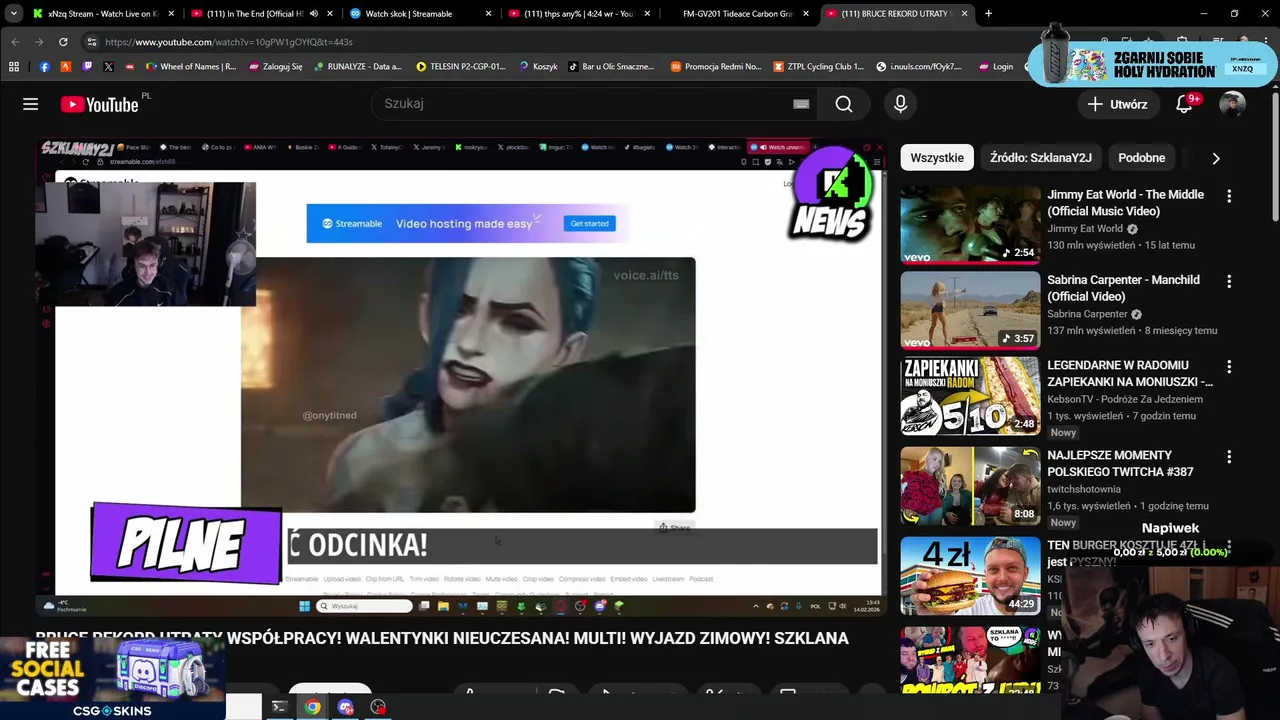This screenshot has width=1280, height=720.
Task: Open Legendarne w Radomiu video title
Action: point(1130,373)
